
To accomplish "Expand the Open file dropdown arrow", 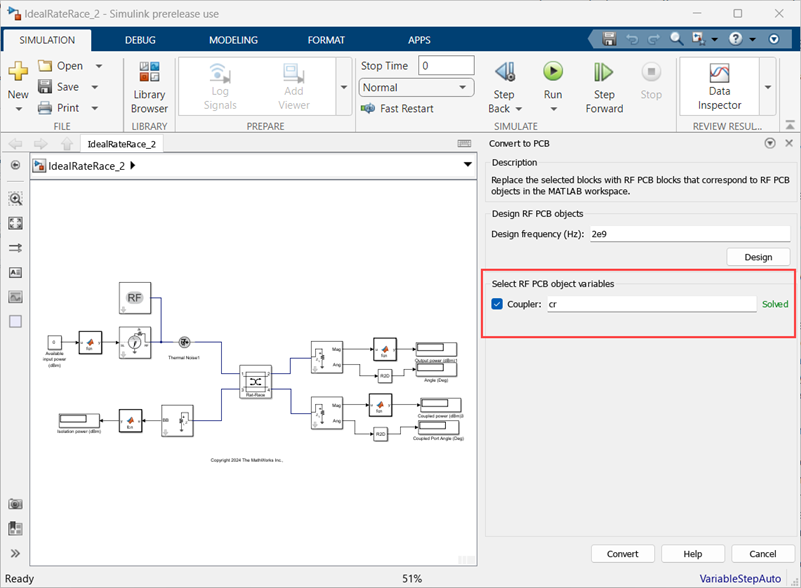I will tap(96, 65).
